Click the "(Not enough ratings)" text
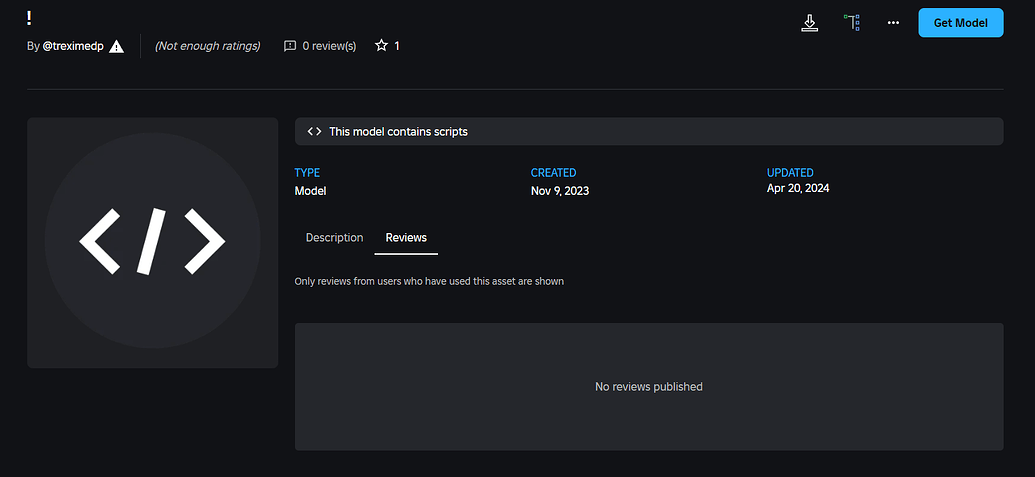This screenshot has width=1035, height=477. tap(207, 46)
